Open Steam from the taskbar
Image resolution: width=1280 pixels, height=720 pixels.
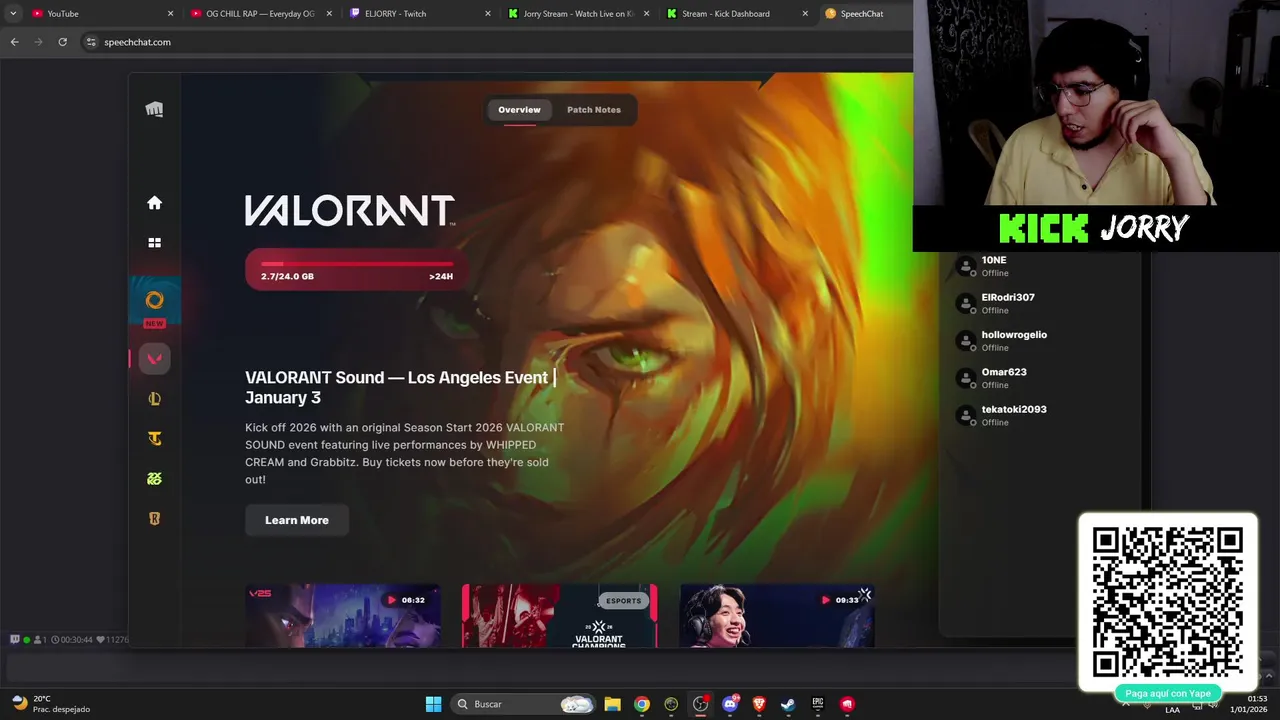pos(788,704)
